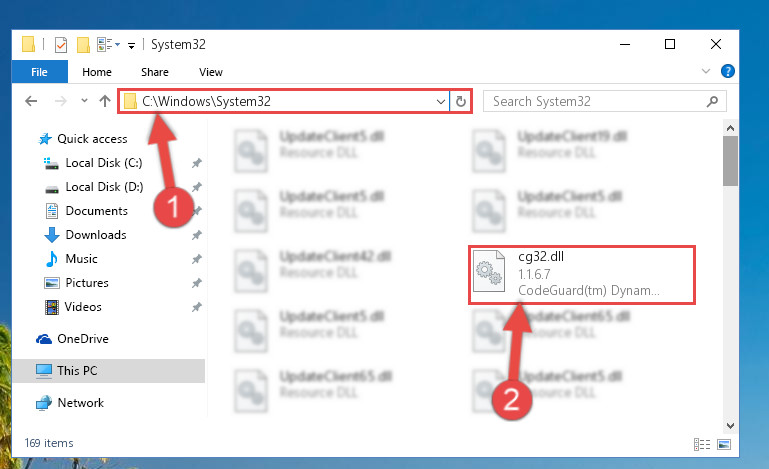Viewport: 769px width, 469px height.
Task: Click the OneDrive cloud icon
Action: (x=44, y=339)
